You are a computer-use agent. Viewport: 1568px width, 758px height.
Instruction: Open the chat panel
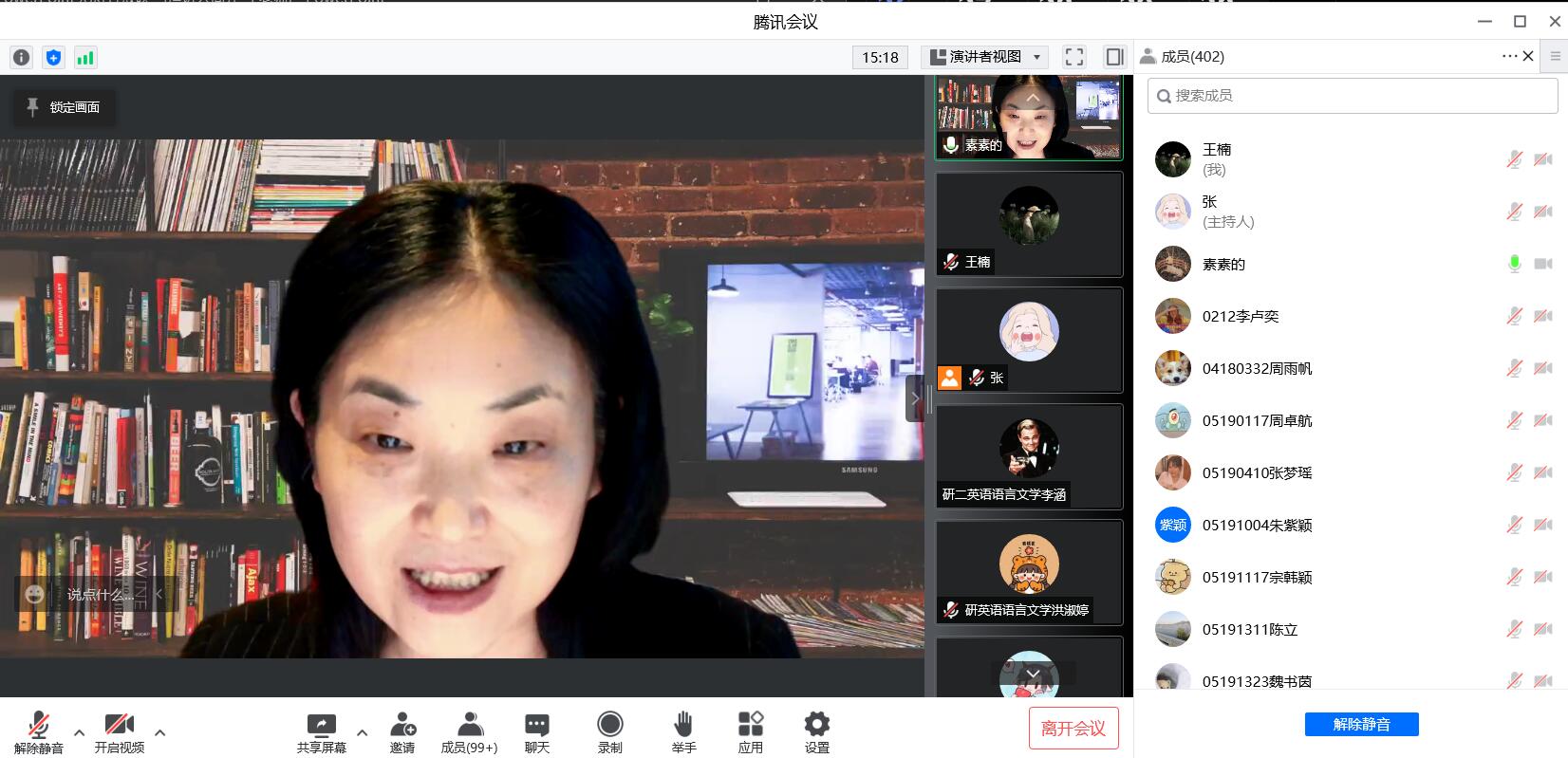point(536,733)
